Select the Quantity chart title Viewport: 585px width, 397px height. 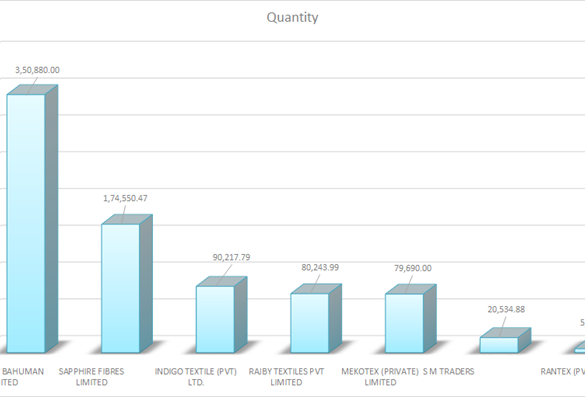tap(292, 17)
